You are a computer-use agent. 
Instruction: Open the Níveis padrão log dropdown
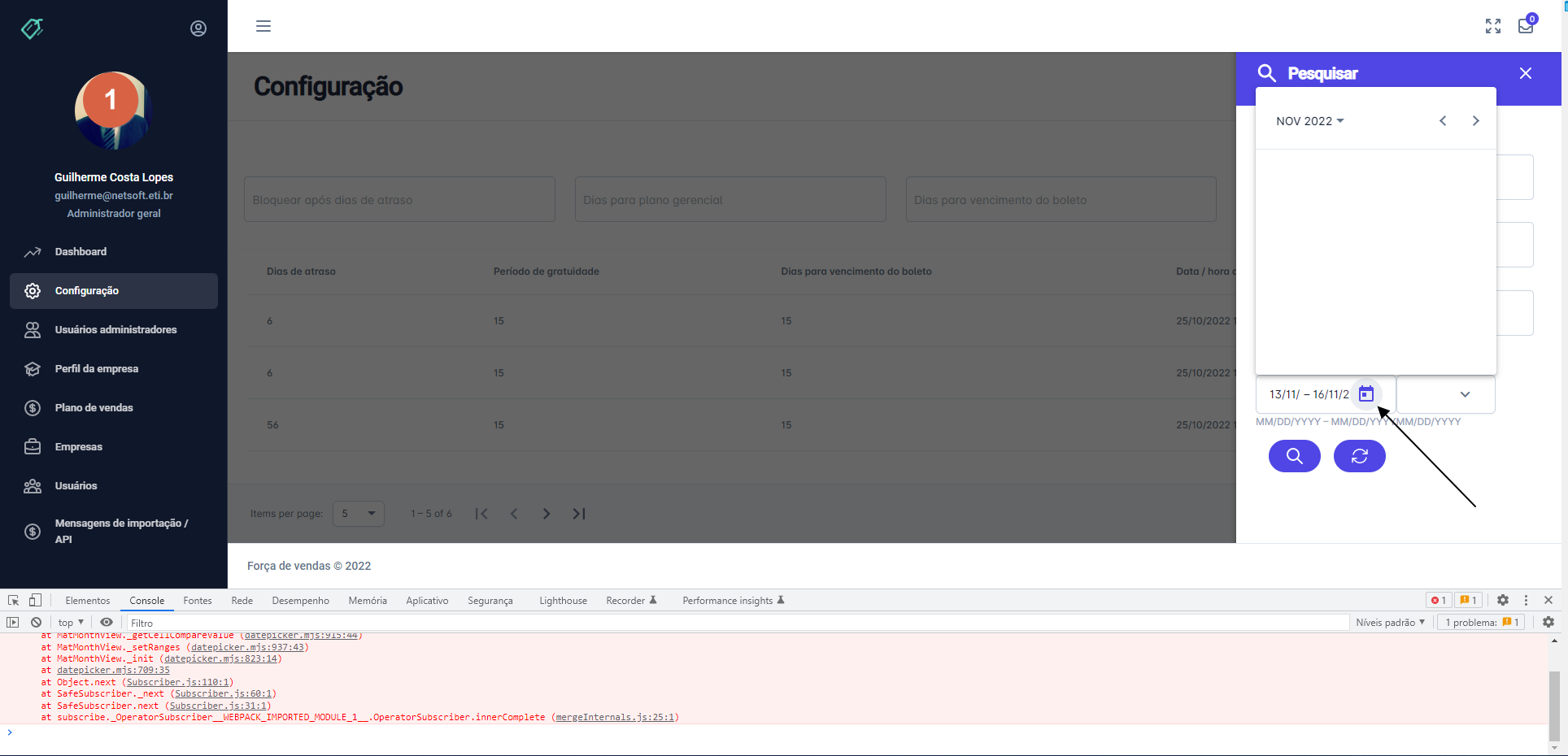[x=1391, y=622]
